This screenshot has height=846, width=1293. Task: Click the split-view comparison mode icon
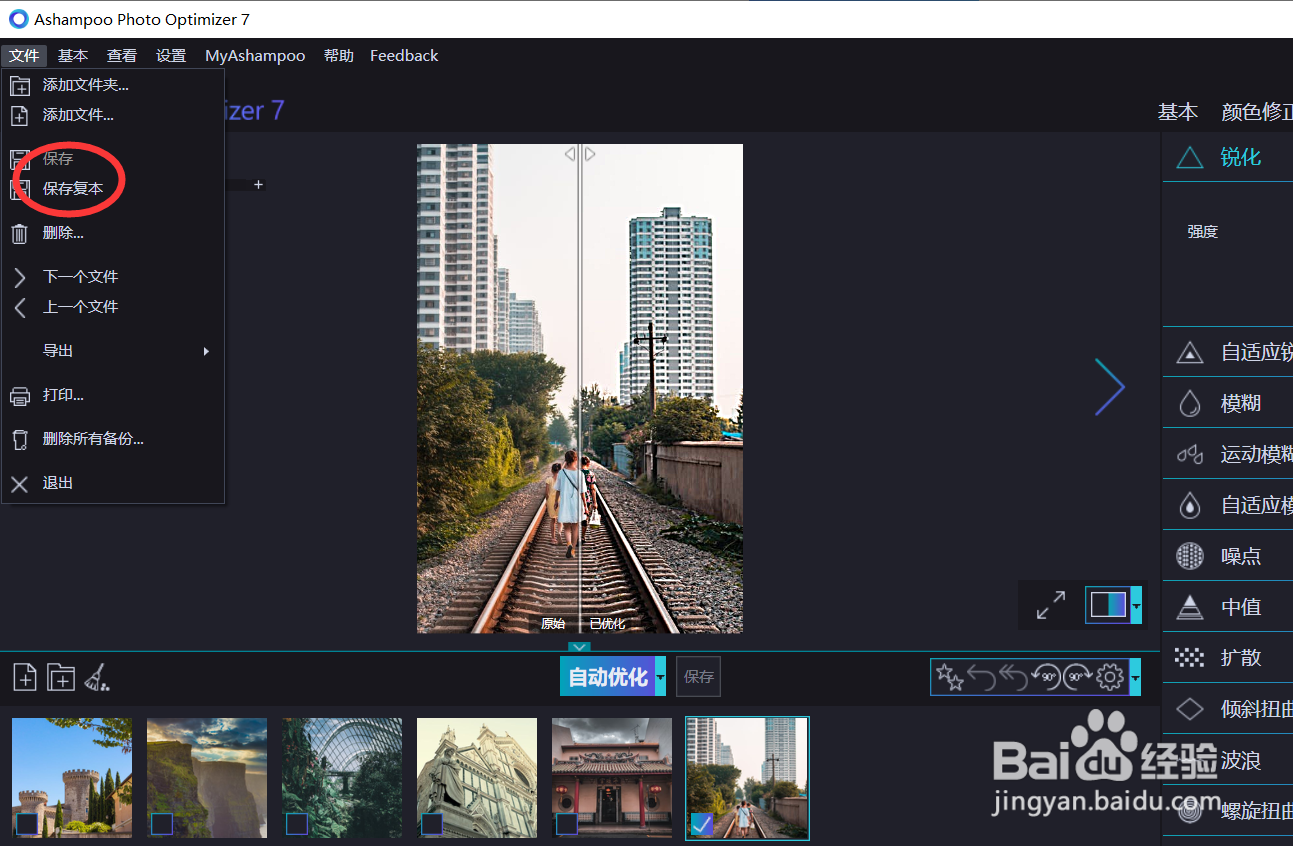pos(1108,605)
